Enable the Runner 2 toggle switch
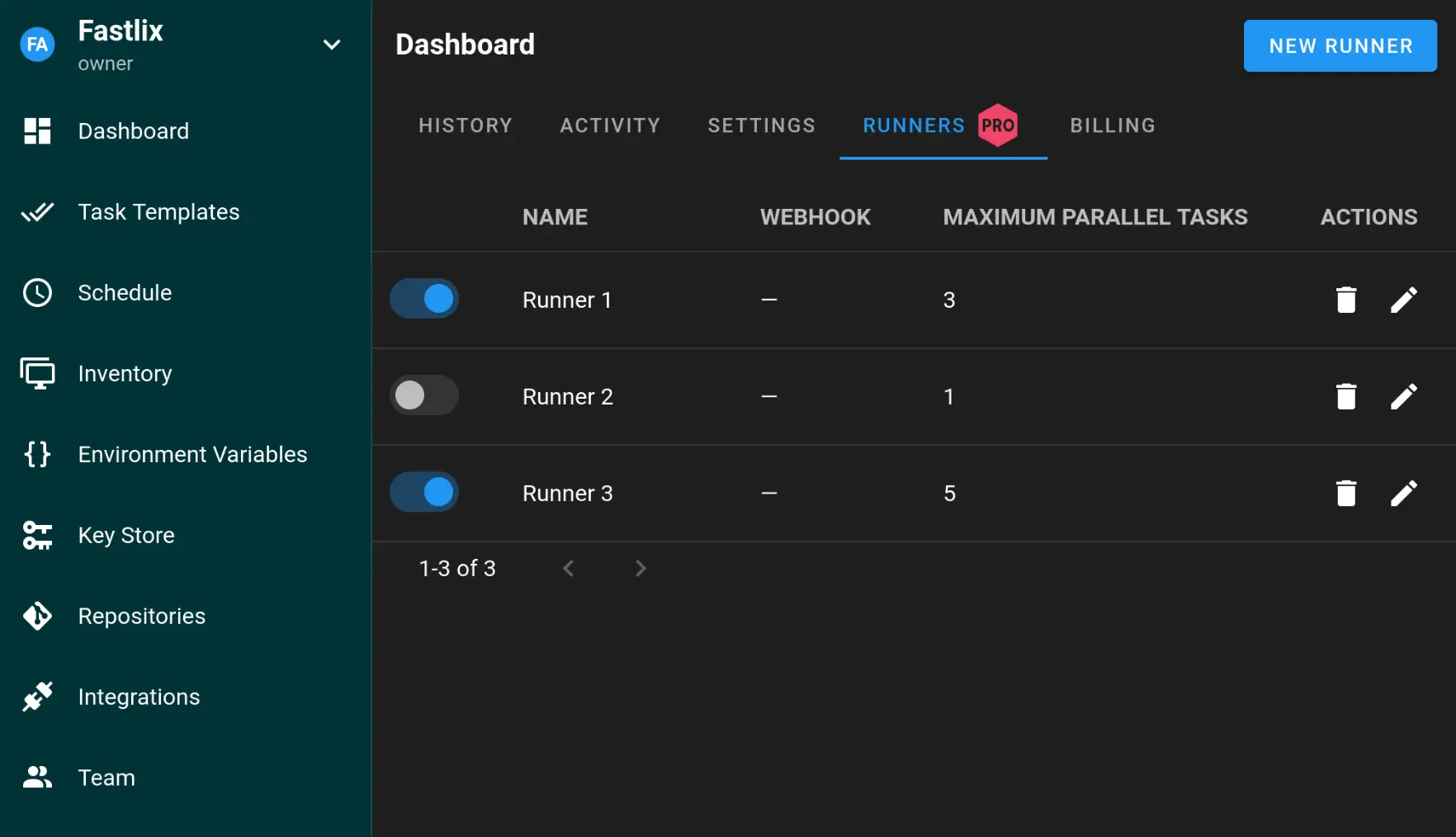The width and height of the screenshot is (1456, 837). click(424, 395)
